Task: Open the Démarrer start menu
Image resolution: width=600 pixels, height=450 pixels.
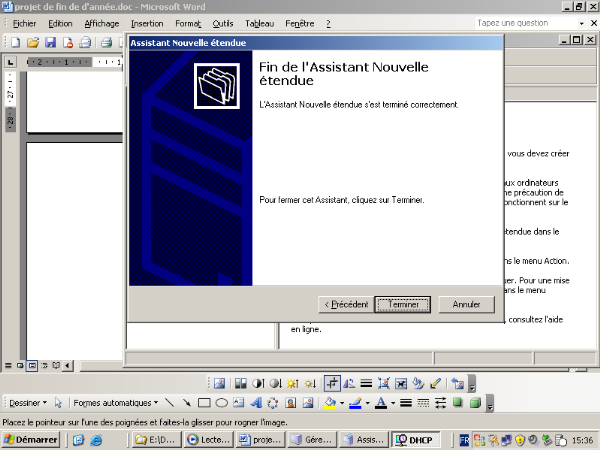Action: click(x=30, y=439)
